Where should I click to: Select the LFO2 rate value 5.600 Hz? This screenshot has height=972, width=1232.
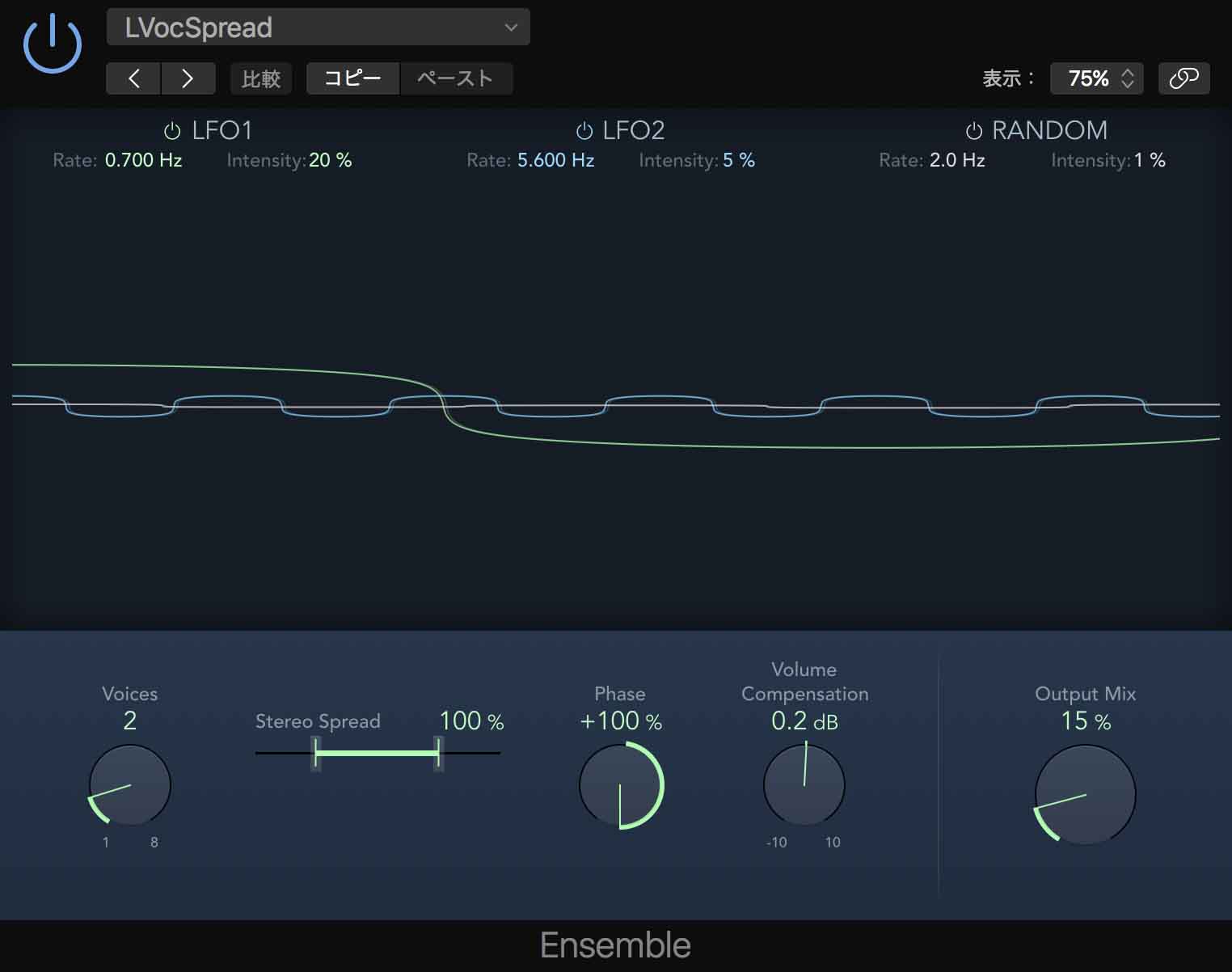(556, 160)
